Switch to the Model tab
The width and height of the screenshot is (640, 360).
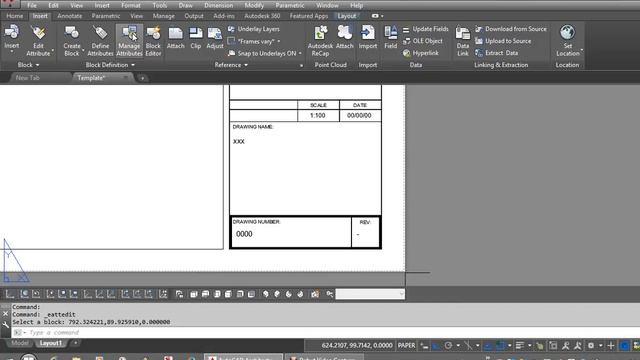(20, 343)
